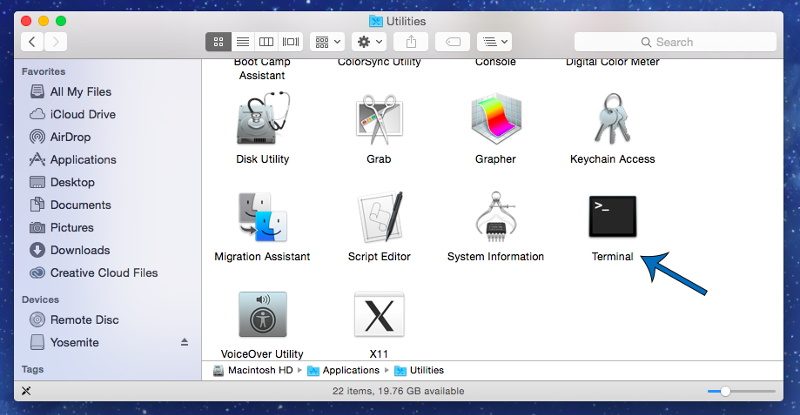
Task: Click the ColorSync Utility label
Action: click(x=379, y=63)
